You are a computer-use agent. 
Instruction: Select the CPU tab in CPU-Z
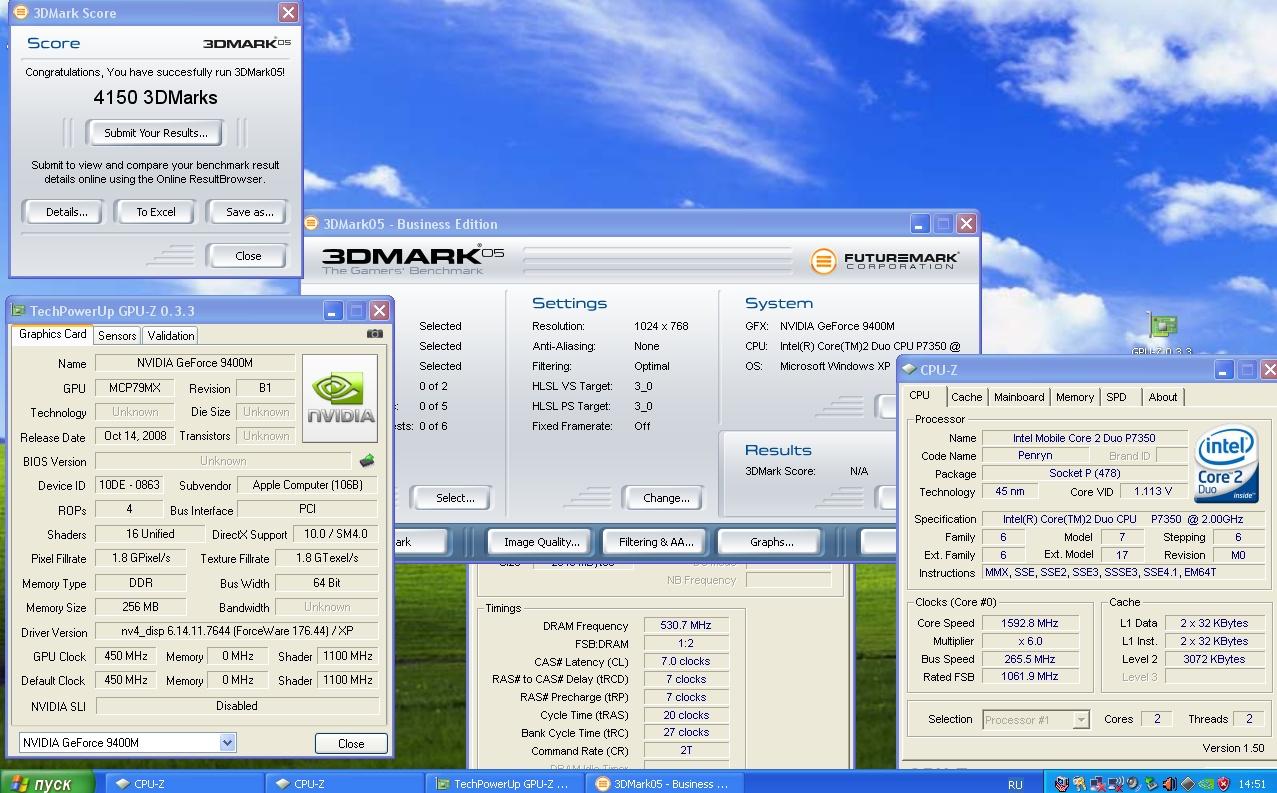920,395
